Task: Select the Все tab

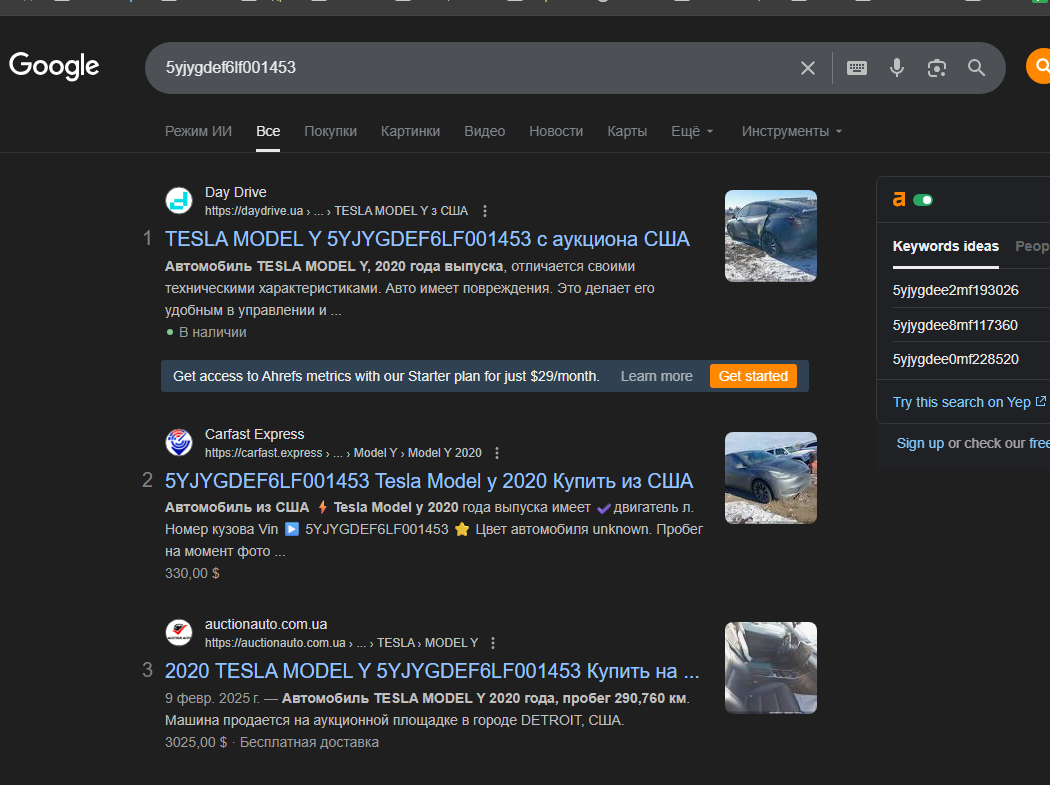Action: [268, 131]
